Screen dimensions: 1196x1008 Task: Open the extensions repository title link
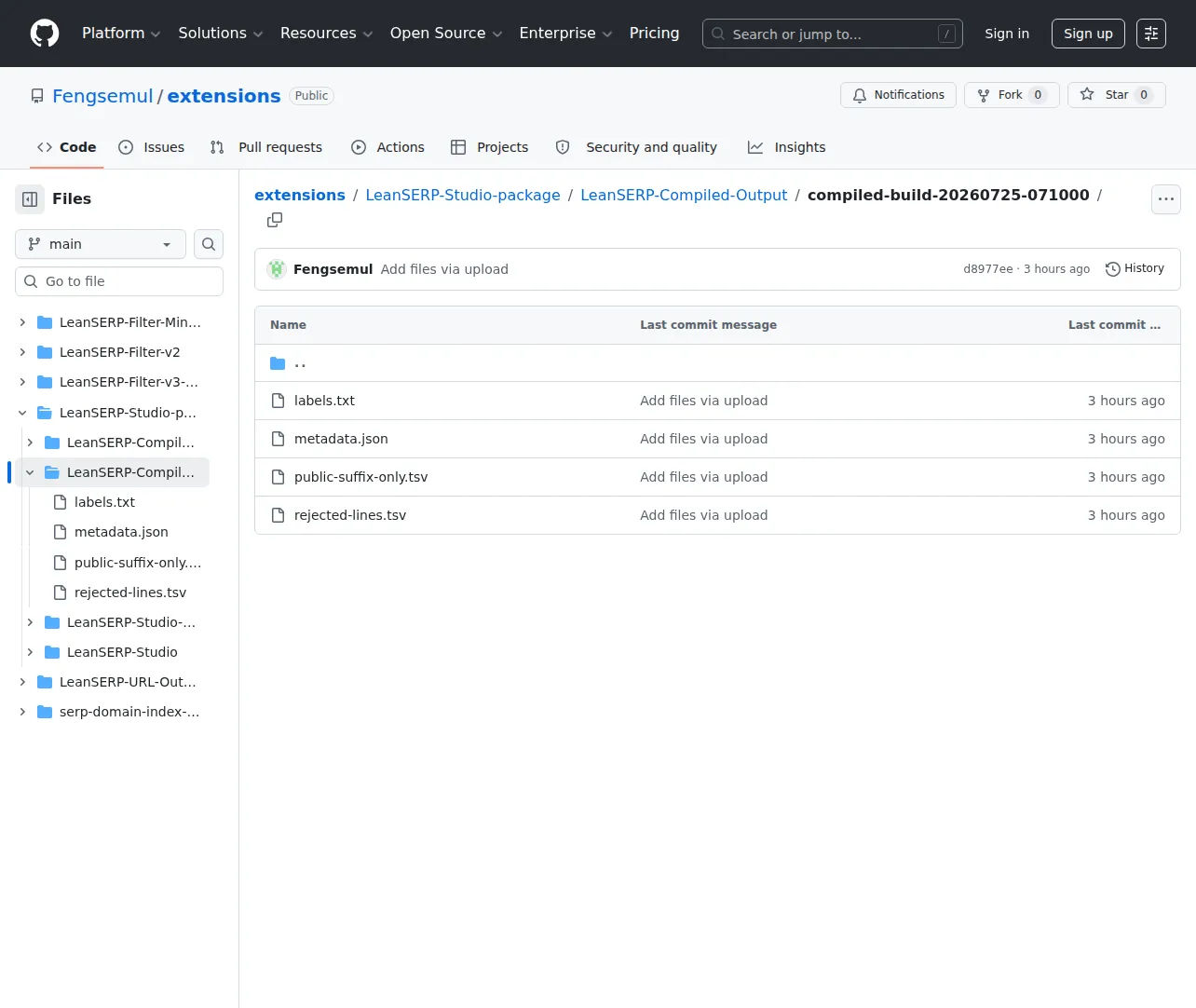pos(224,96)
